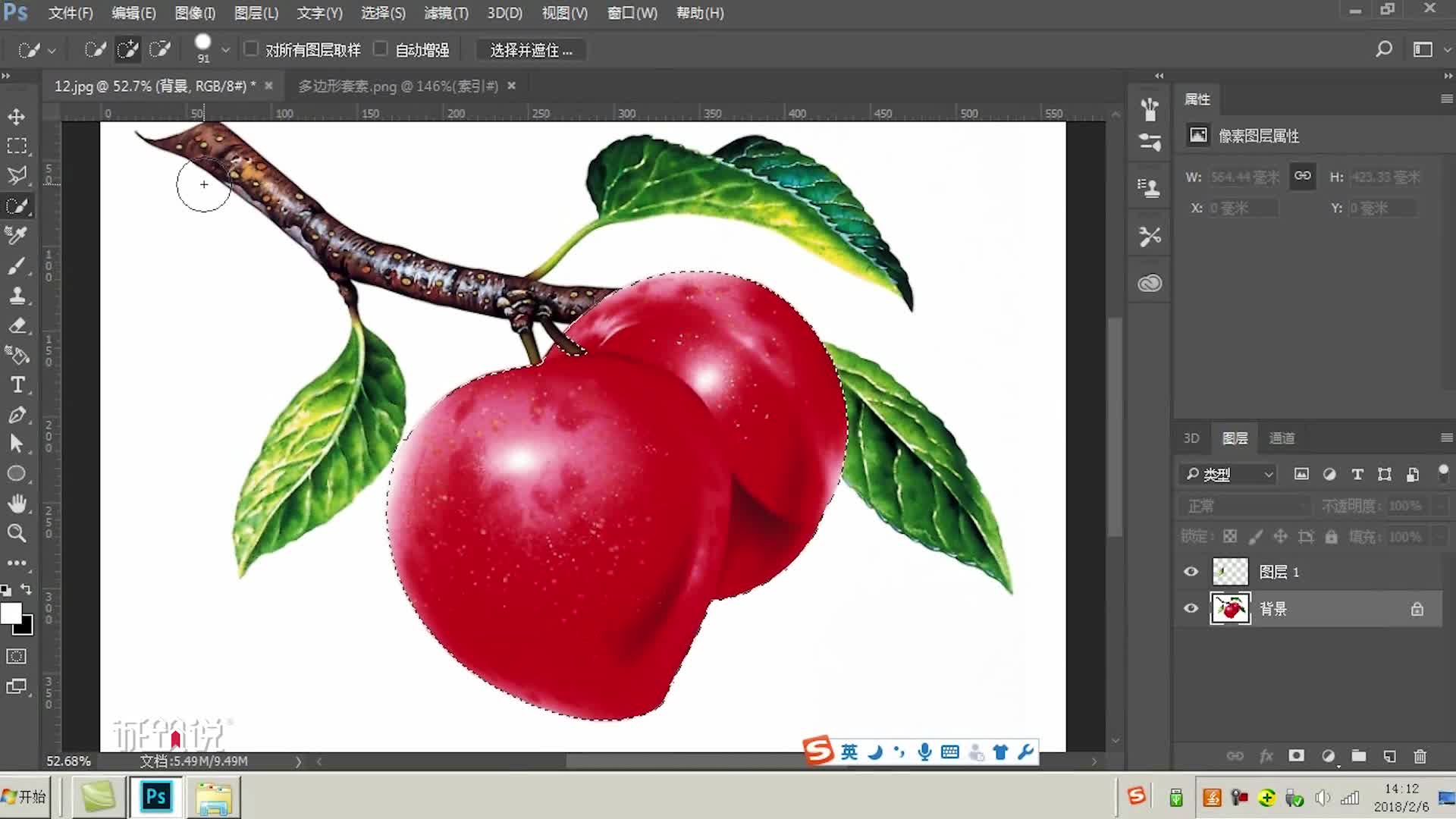The height and width of the screenshot is (819, 1456).
Task: Click the 选择并遮住 button
Action: pos(529,50)
